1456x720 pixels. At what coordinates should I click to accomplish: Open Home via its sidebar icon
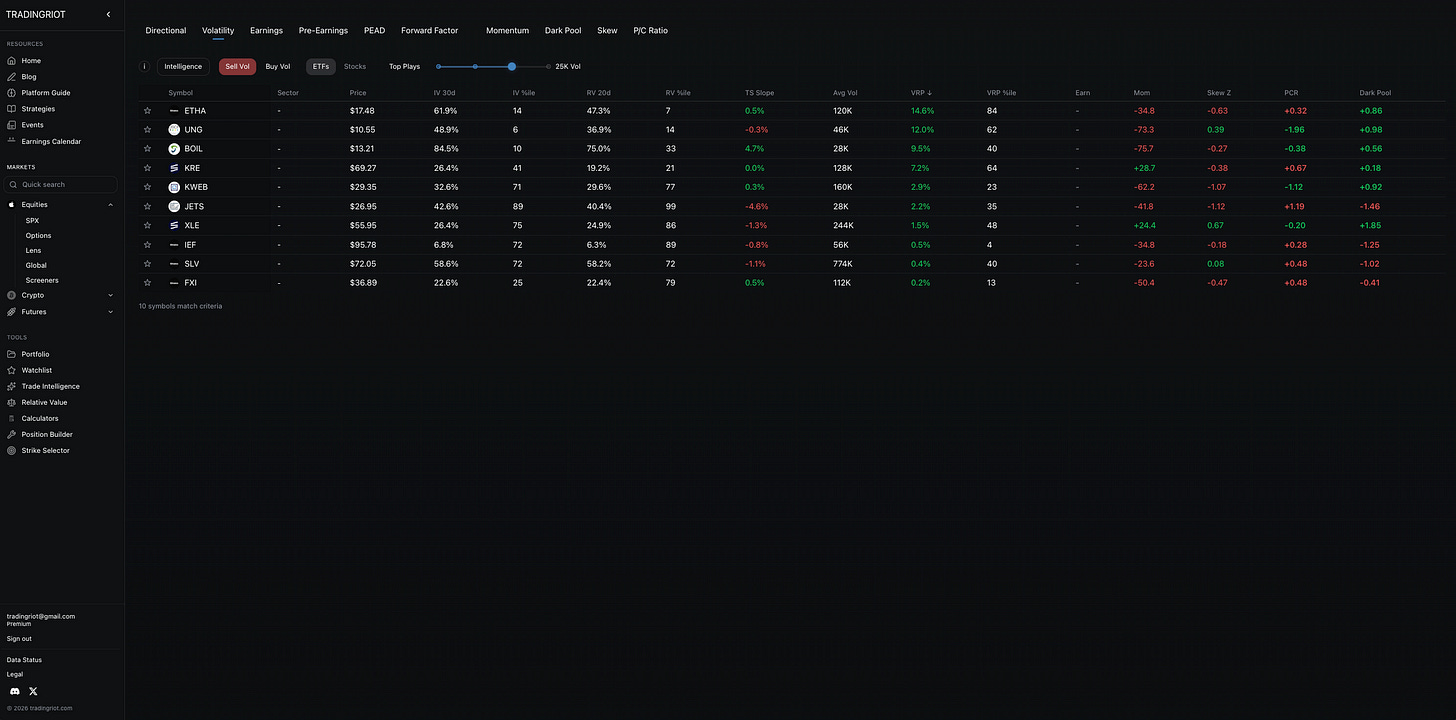click(x=12, y=61)
